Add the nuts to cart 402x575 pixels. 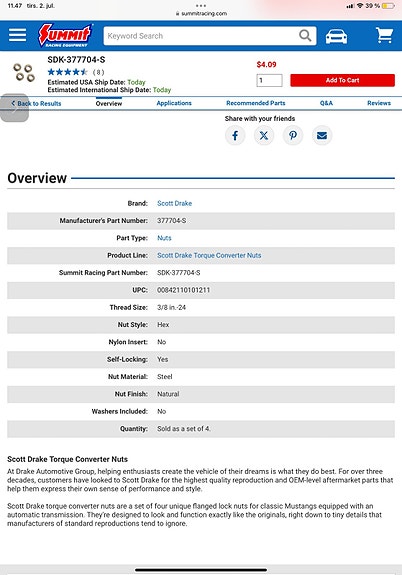343,80
